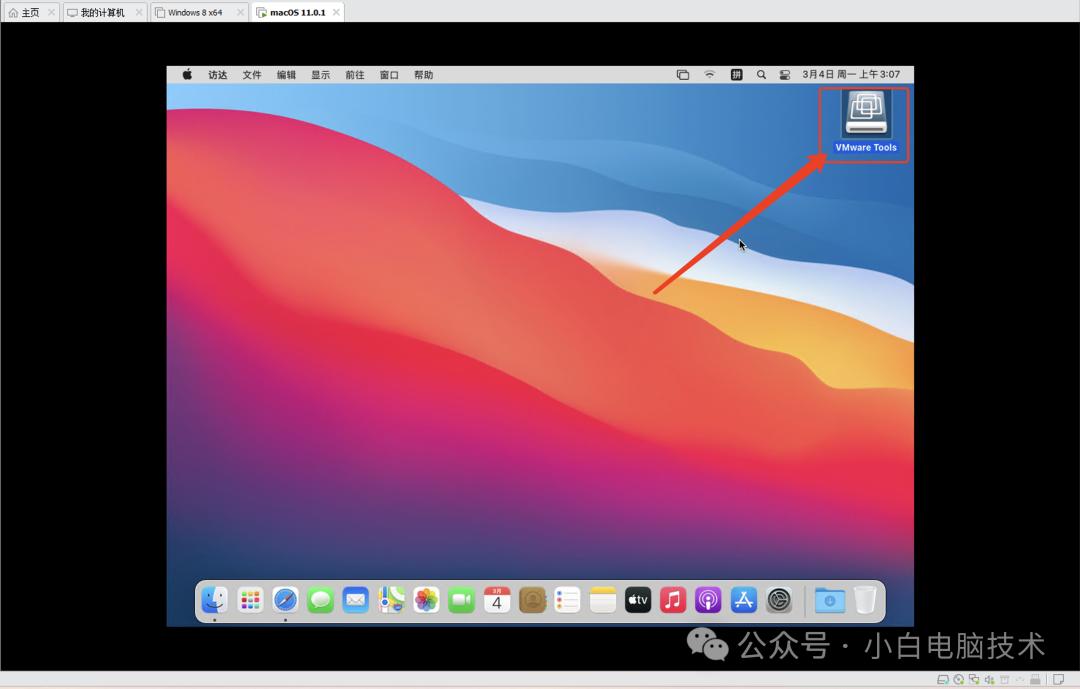This screenshot has width=1080, height=689.
Task: Open the Trash from the Dock
Action: 867,599
